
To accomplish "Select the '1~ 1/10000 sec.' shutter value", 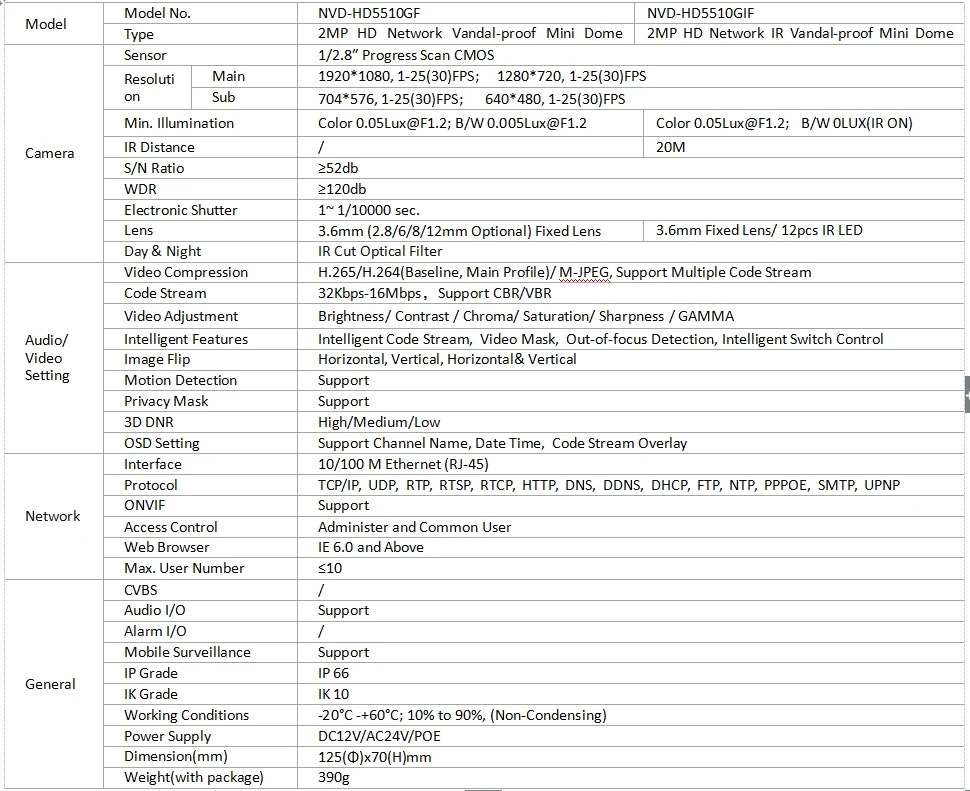I will (369, 210).
